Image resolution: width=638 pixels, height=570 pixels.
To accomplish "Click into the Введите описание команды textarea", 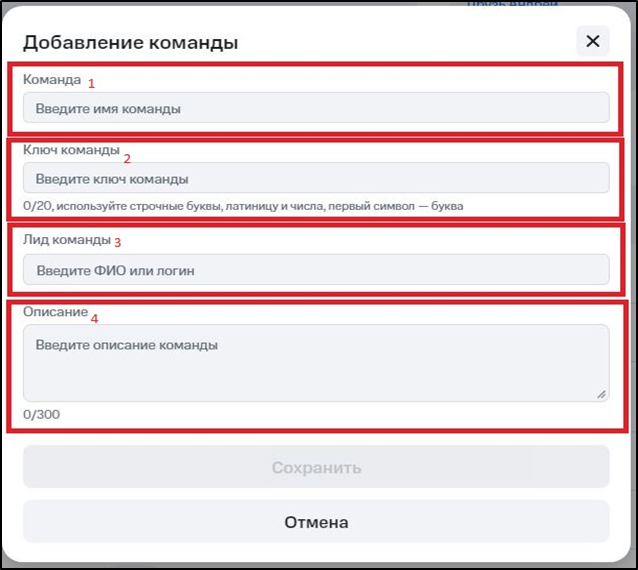I will [x=316, y=362].
